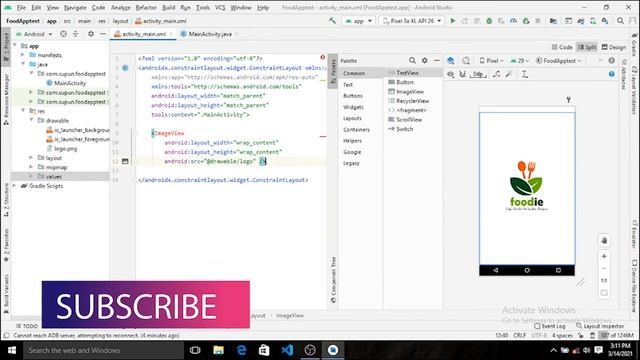Open the TODO tool window
640x360 pixels.
click(x=27, y=326)
